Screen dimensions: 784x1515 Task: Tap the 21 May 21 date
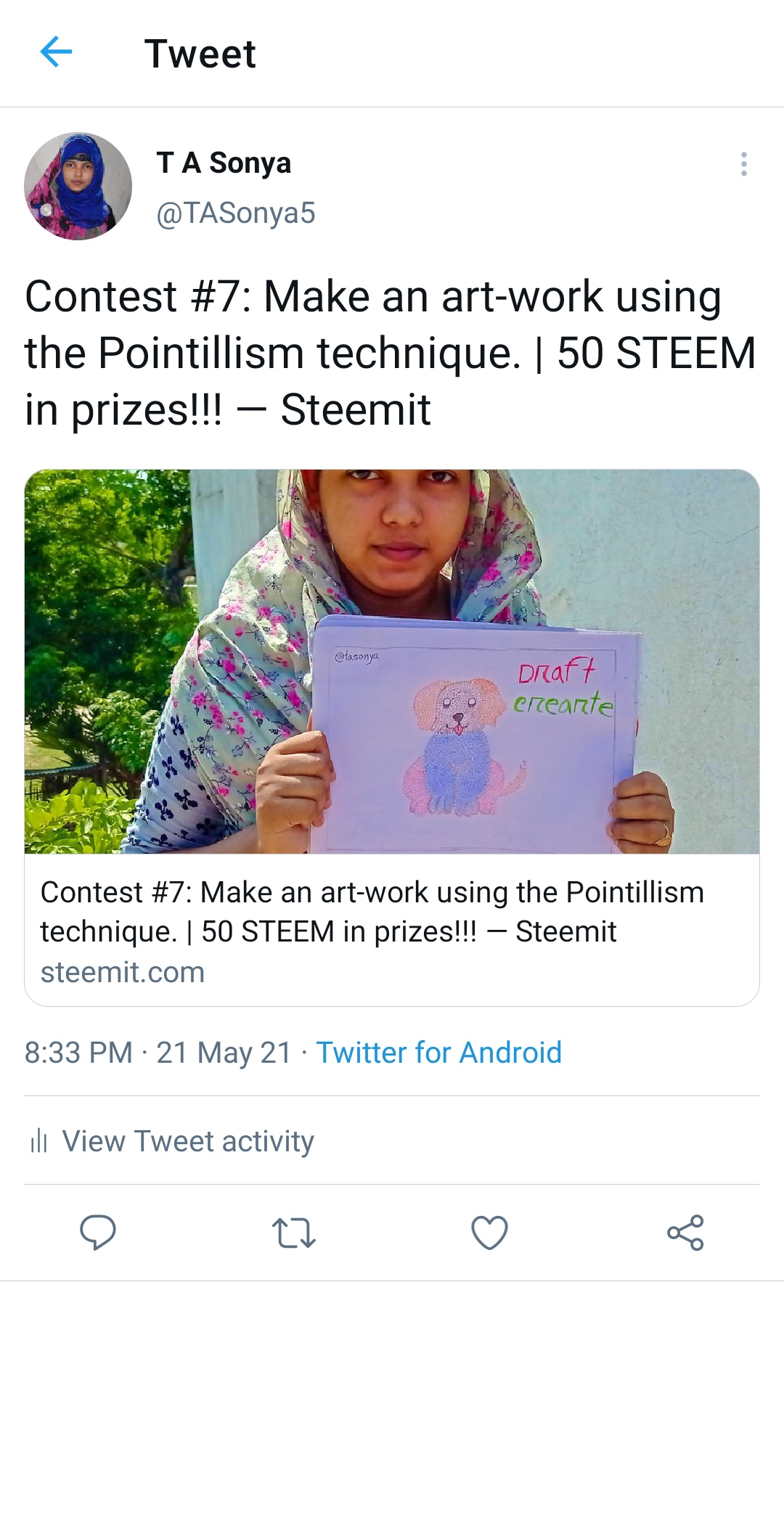point(224,1053)
